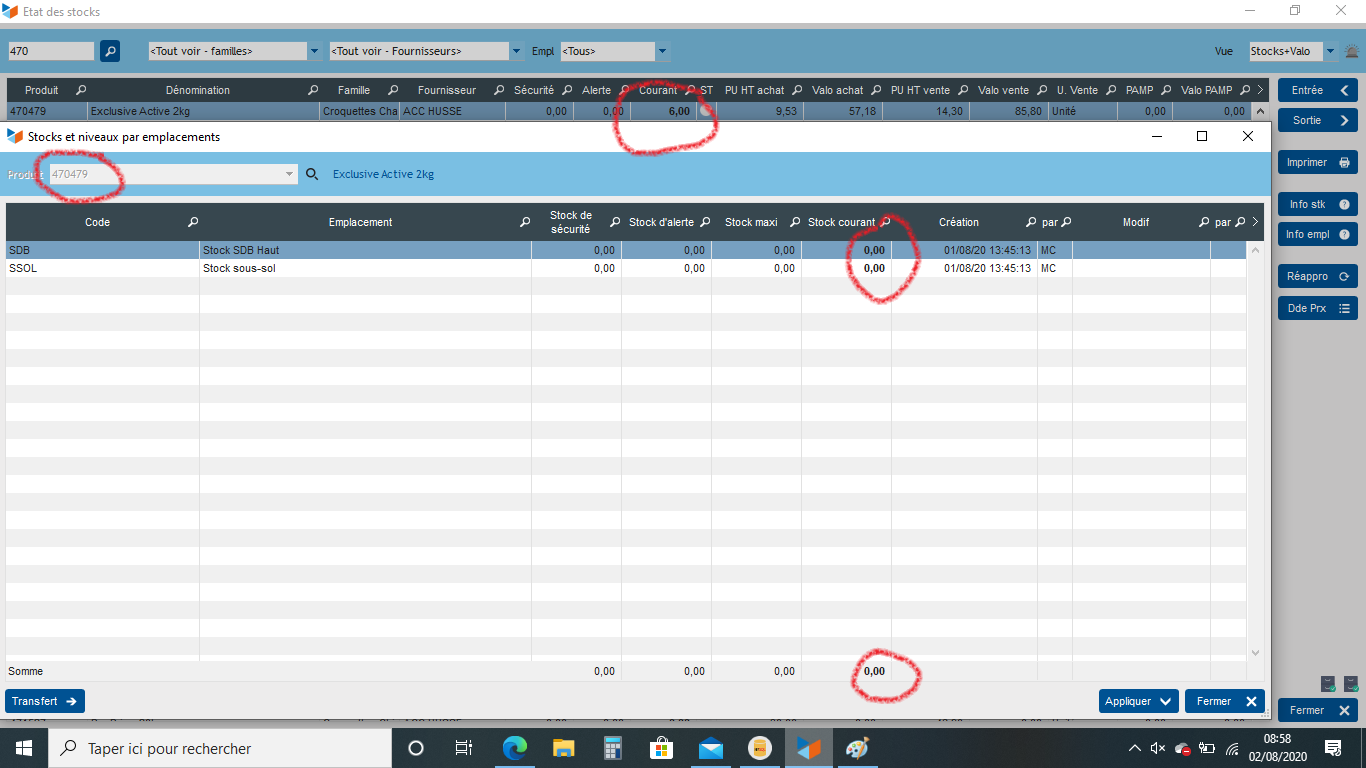1366x768 pixels.
Task: Open the Vue Stocks+Valo dropdown
Action: 1330,51
